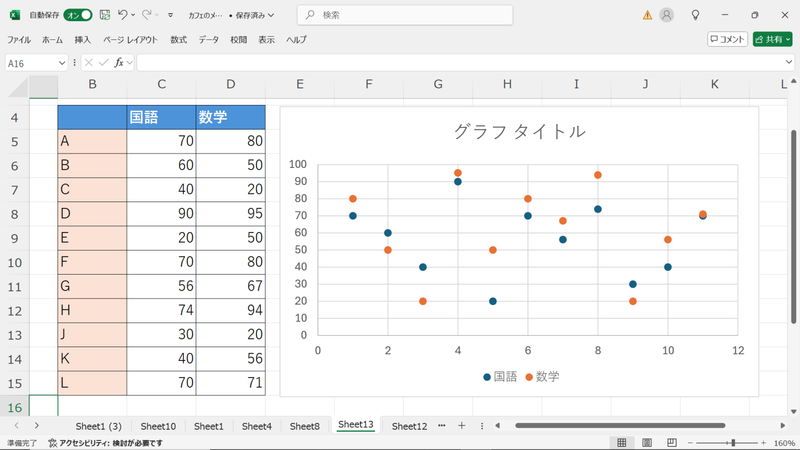Click the horizontal scrollbar right arrow
Viewport: 800px width, 450px height.
coord(783,426)
